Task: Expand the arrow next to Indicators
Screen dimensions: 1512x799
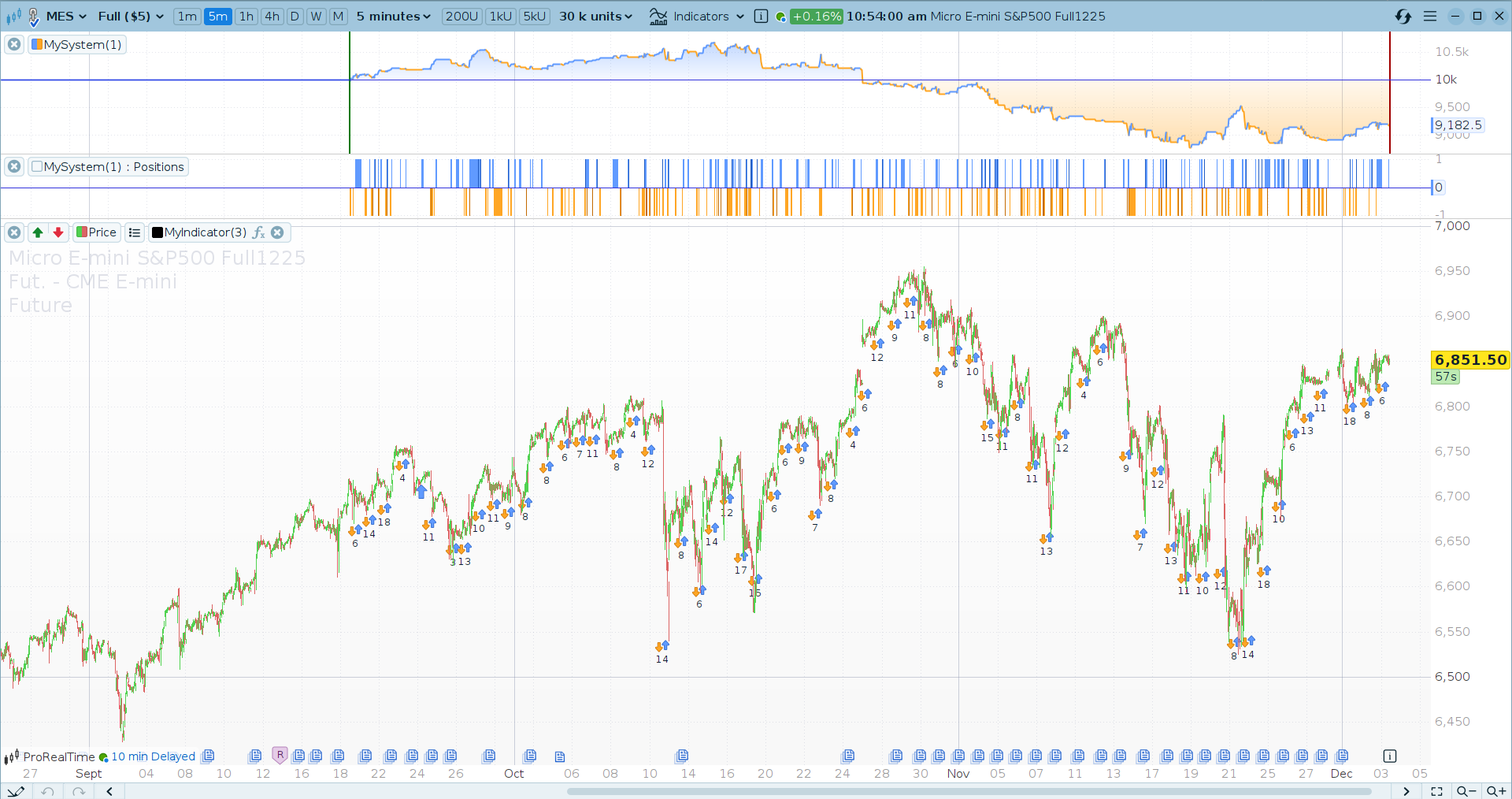Action: point(740,17)
